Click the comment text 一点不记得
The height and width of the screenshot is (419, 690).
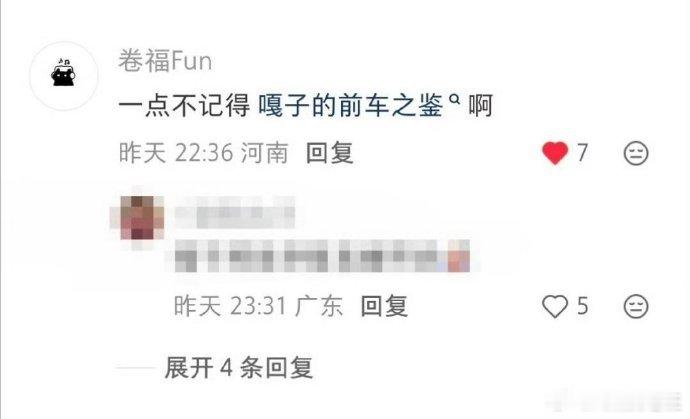tap(184, 106)
